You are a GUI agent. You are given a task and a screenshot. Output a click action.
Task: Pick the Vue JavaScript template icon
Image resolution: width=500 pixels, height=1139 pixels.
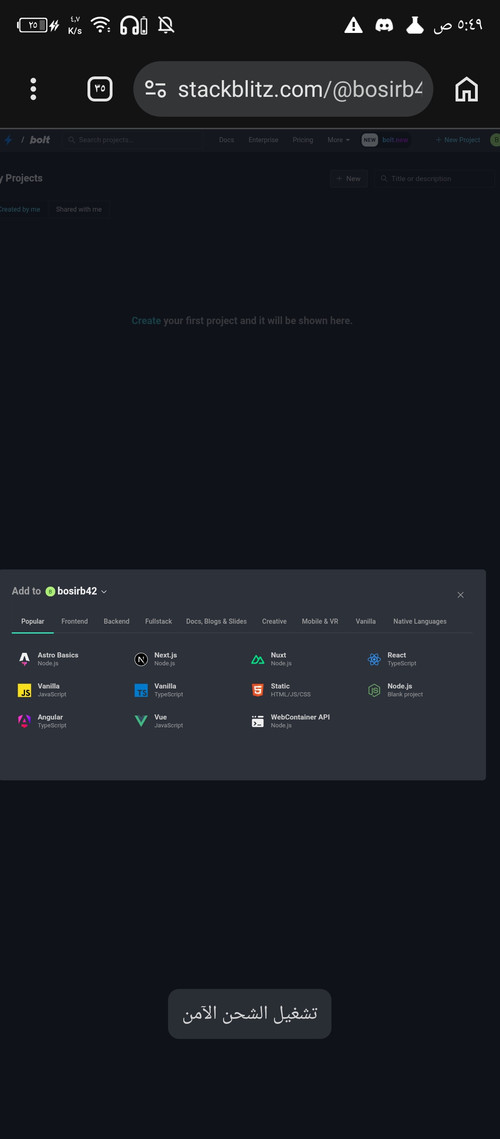141,721
